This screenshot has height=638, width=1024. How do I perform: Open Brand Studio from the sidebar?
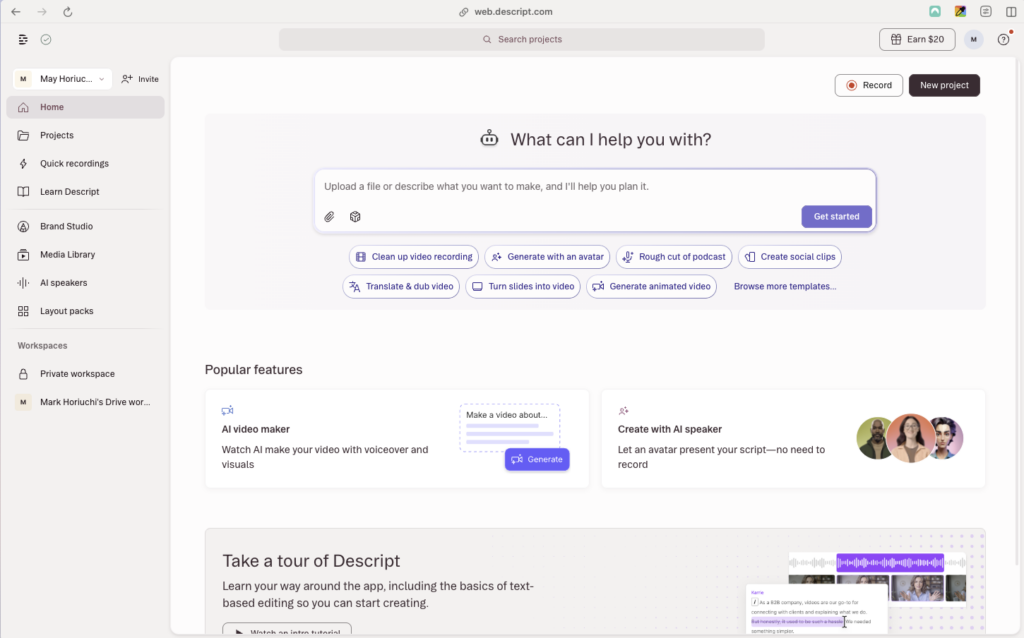(x=66, y=226)
